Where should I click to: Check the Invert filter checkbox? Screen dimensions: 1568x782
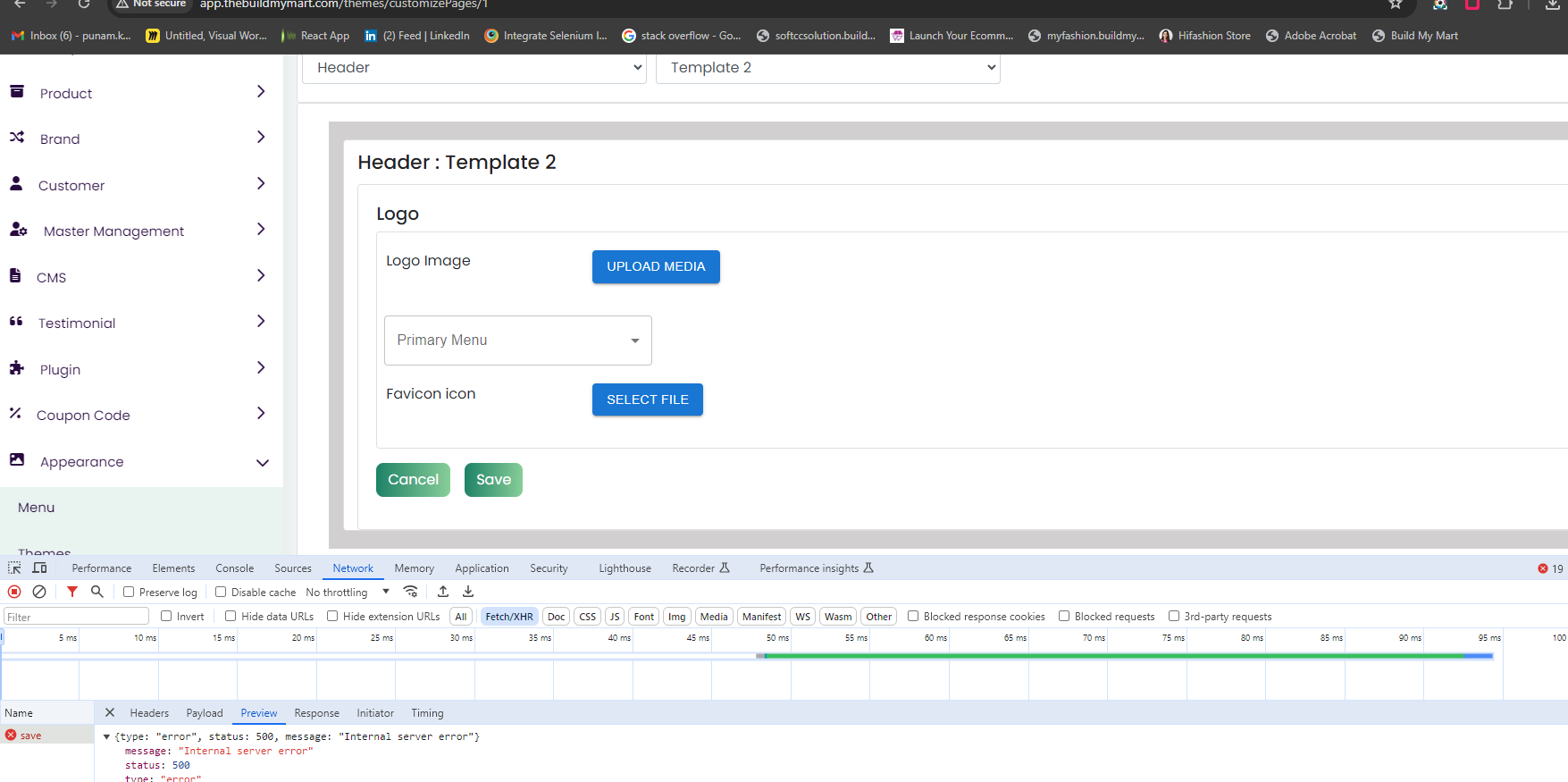pos(166,616)
